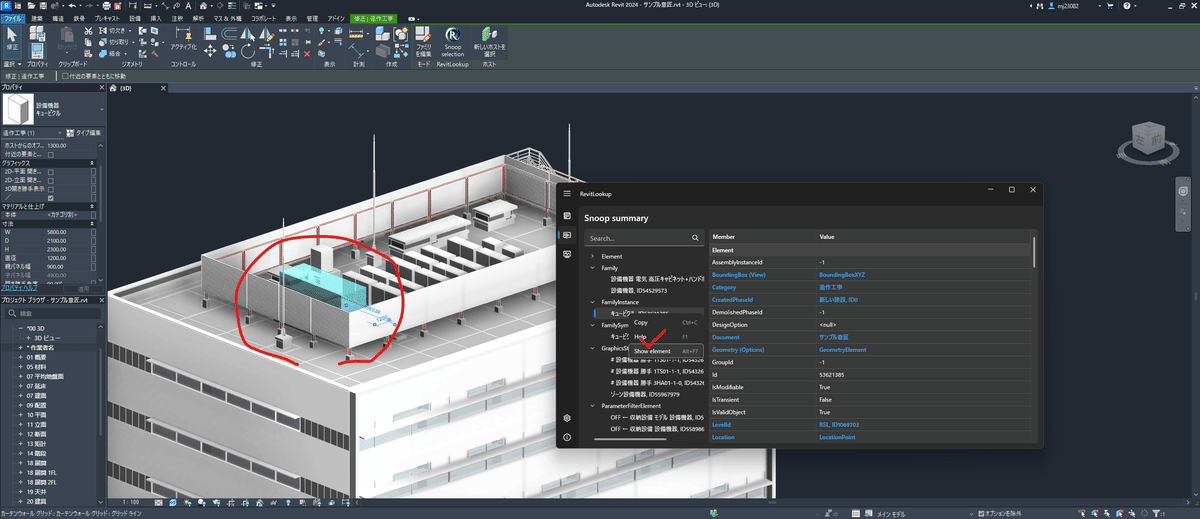Select the 修正 (Modify) arrow tool

pyautogui.click(x=12, y=37)
